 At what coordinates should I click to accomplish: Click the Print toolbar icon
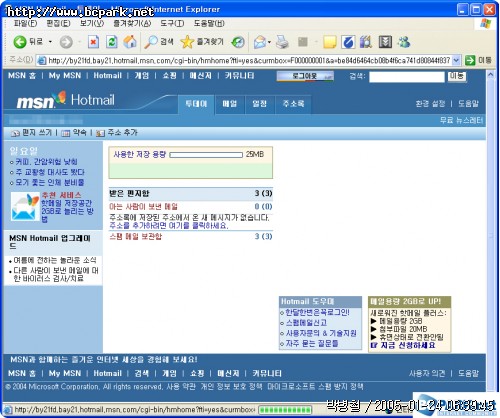pyautogui.click(x=282, y=42)
